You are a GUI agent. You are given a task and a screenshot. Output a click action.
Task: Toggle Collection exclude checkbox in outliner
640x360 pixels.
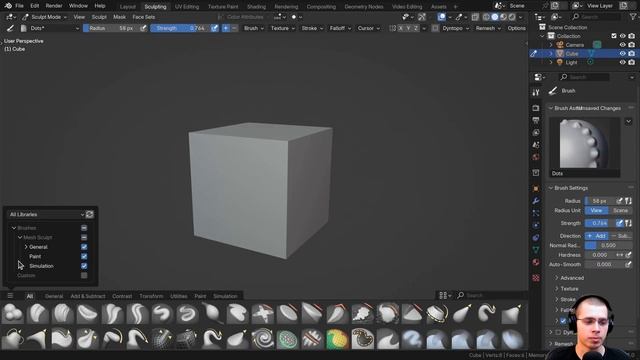[x=614, y=36]
